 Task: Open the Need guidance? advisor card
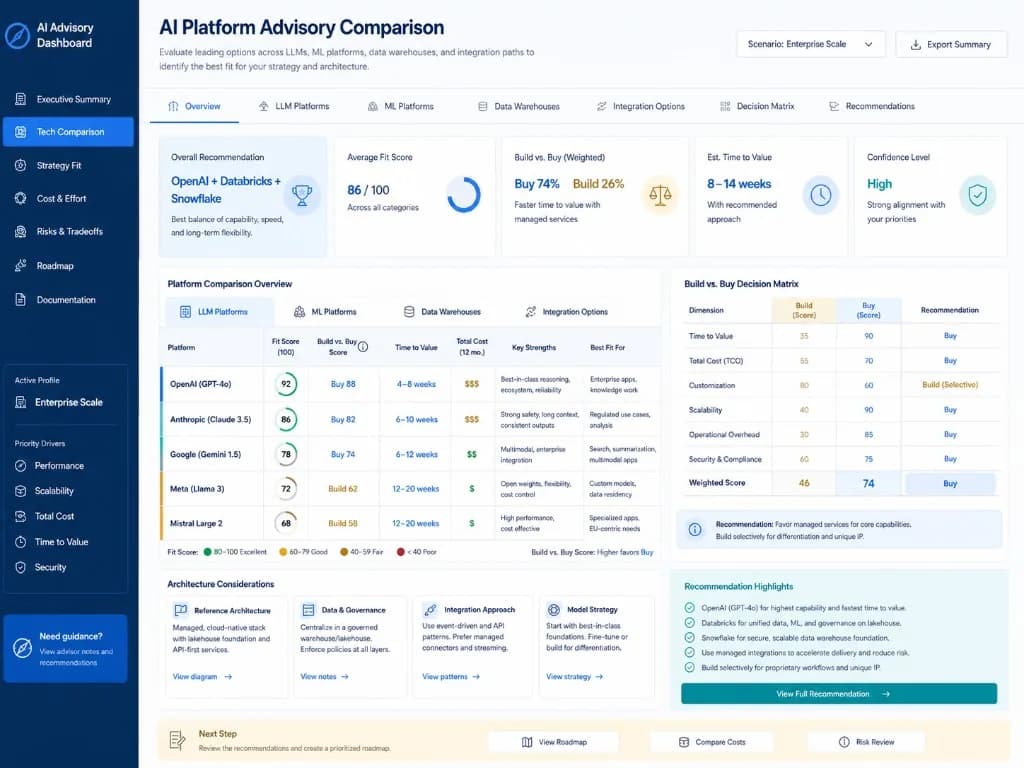[65, 648]
